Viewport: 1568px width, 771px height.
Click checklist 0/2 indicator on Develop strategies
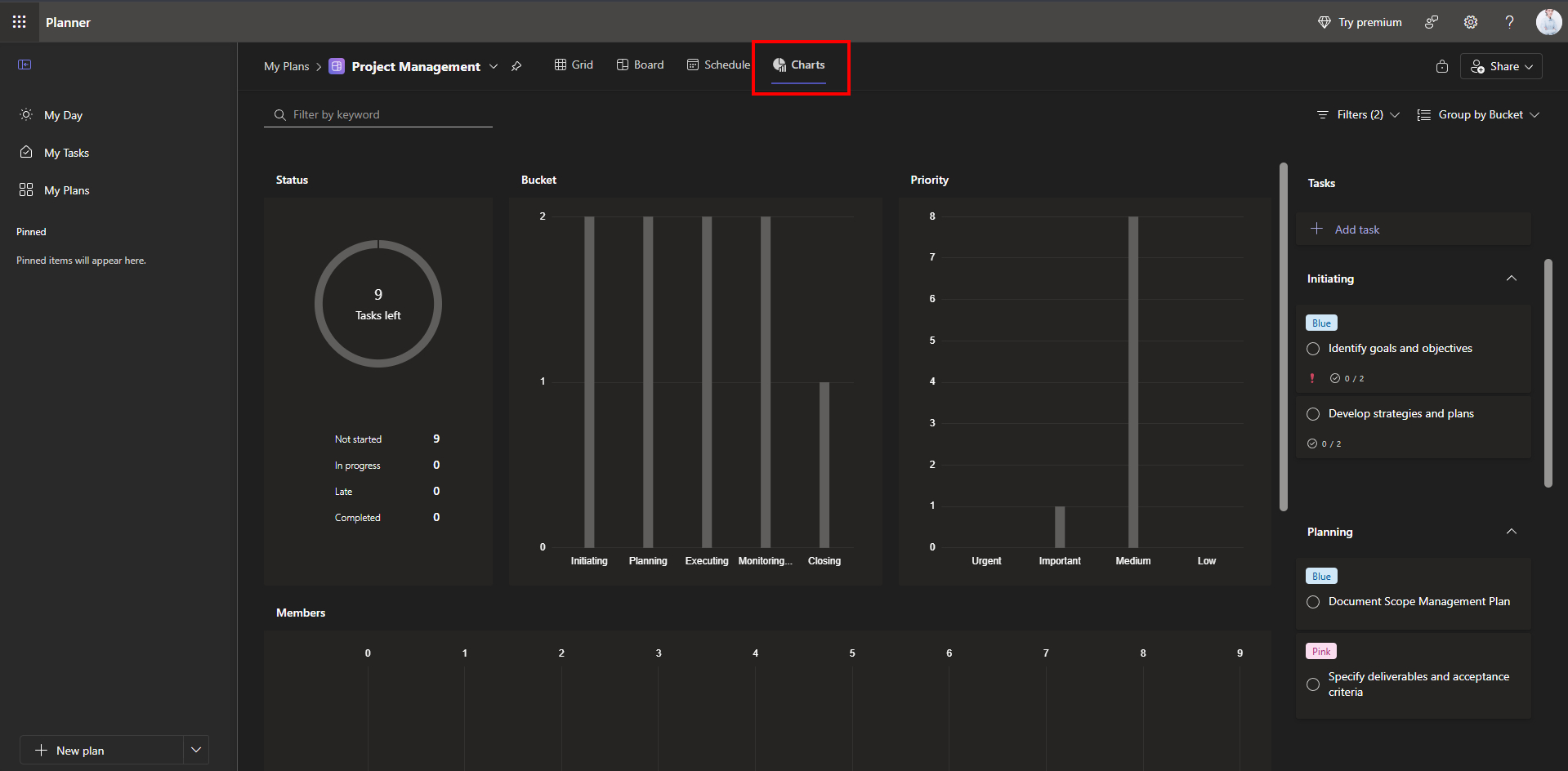(x=1324, y=443)
